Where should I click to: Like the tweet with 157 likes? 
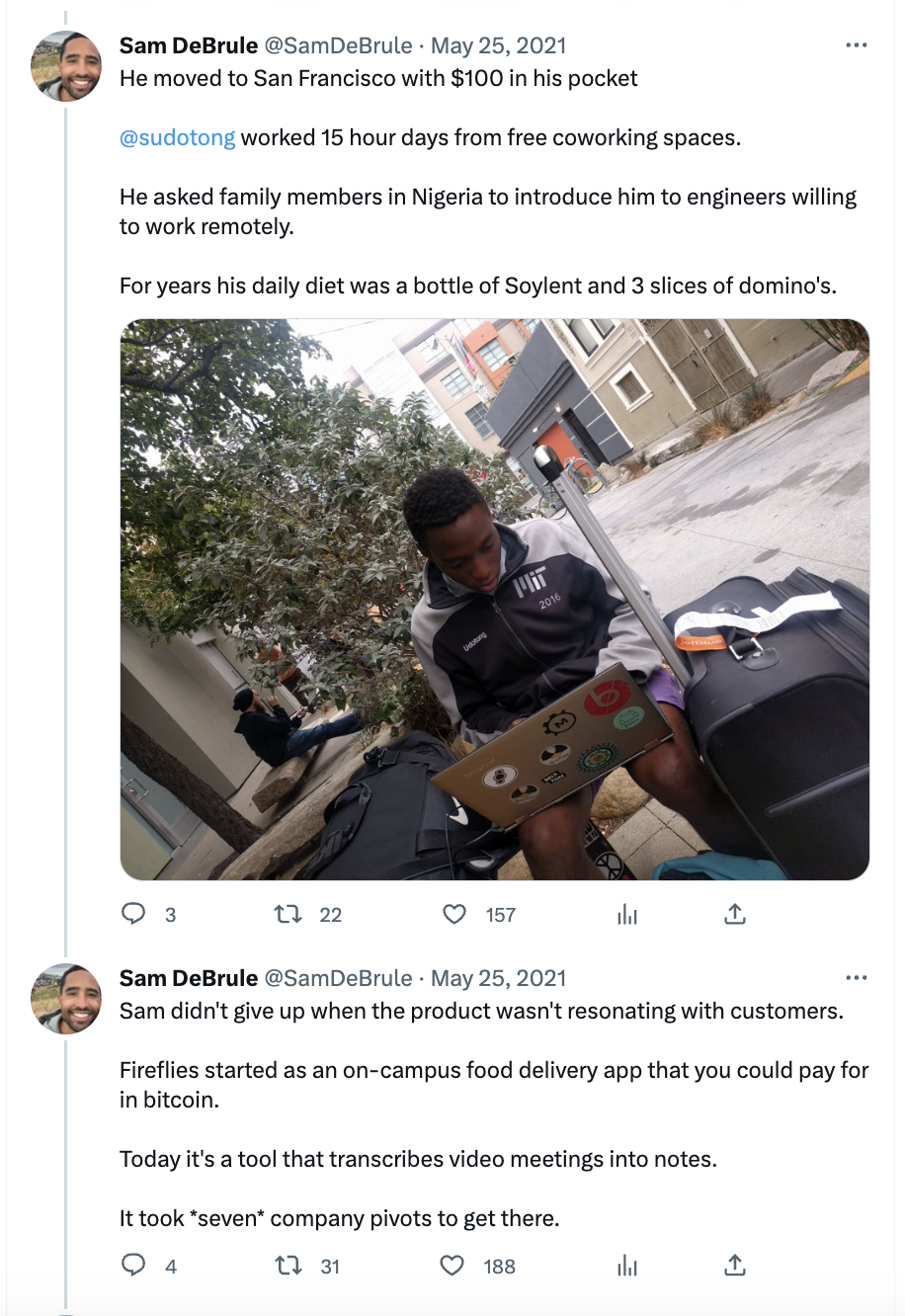(454, 914)
